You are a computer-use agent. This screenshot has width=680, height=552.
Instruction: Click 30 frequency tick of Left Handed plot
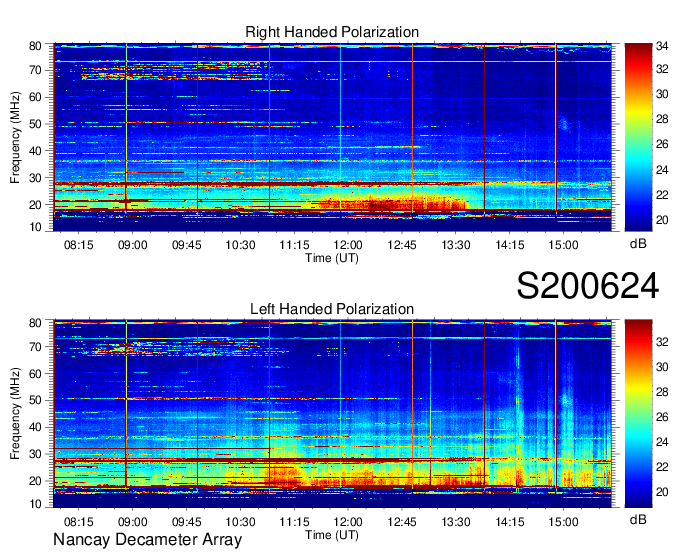(x=35, y=454)
